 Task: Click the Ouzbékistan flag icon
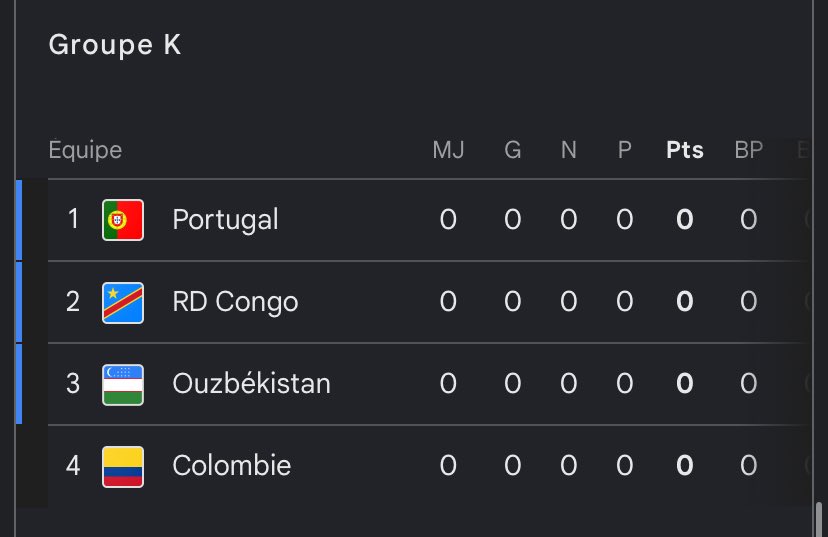[123, 384]
